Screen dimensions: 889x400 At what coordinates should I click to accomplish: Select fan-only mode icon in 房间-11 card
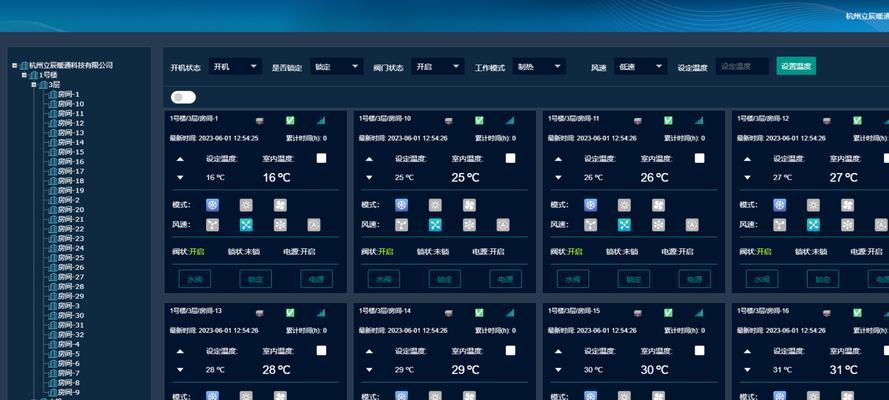tap(659, 205)
